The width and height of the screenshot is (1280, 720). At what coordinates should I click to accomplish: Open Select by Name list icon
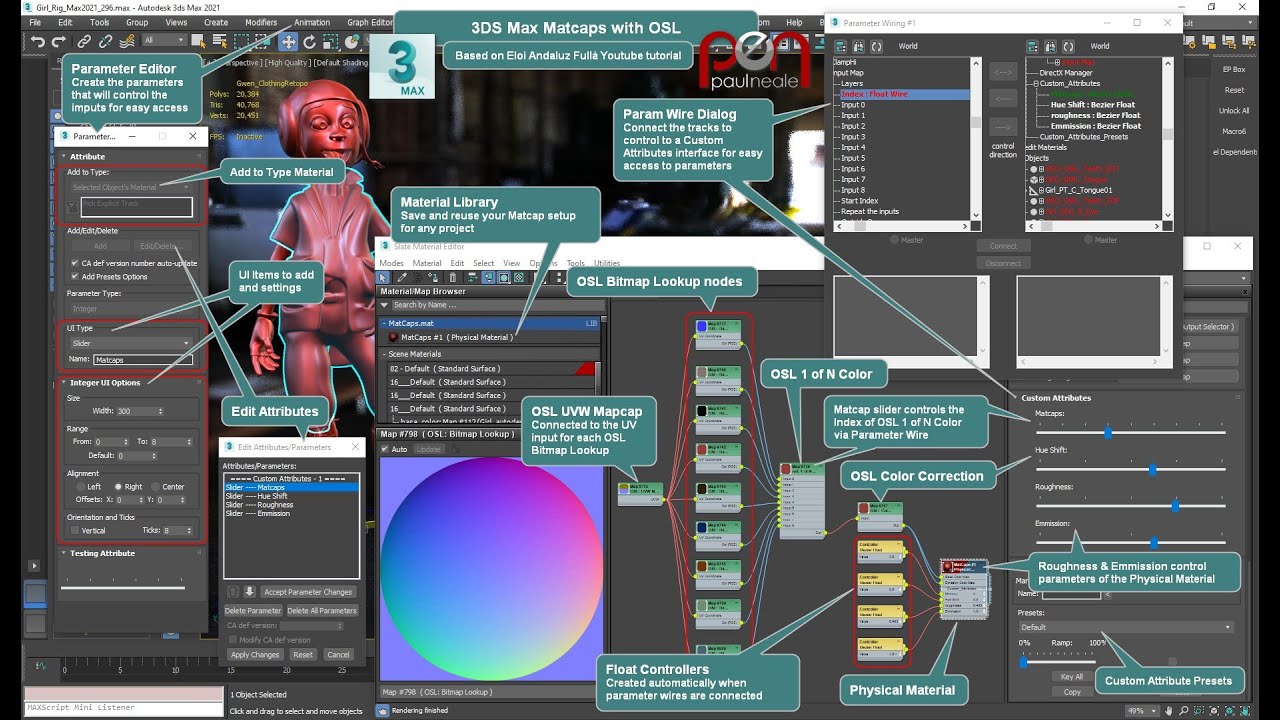click(220, 41)
